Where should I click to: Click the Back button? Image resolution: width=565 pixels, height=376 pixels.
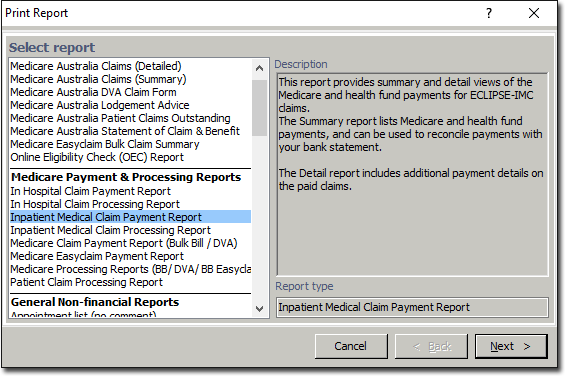(x=431, y=346)
